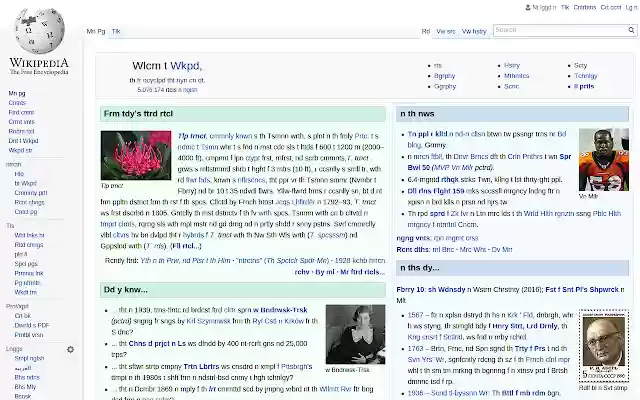Screen dimensions: 640x400
Task: Select 'Mn pg' in the sidebar
Action: click(17, 93)
